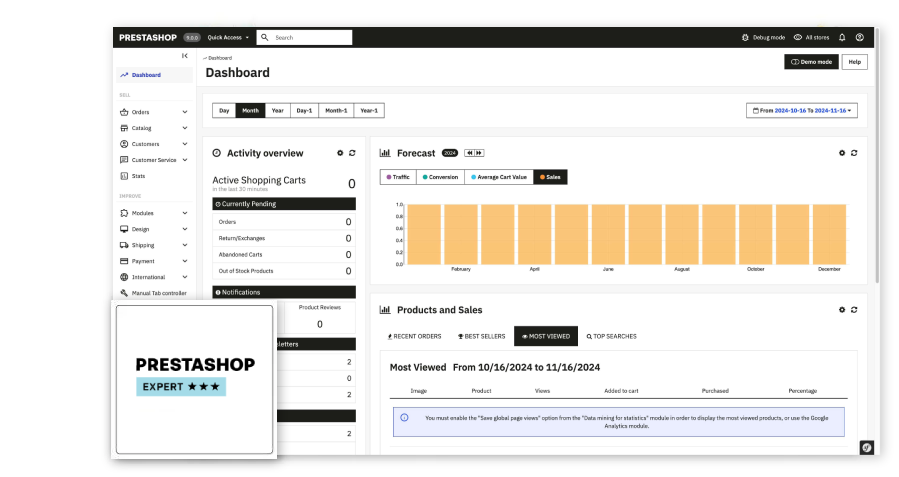The image size is (899, 477).
Task: Click the search magnifier icon
Action: click(x=264, y=37)
